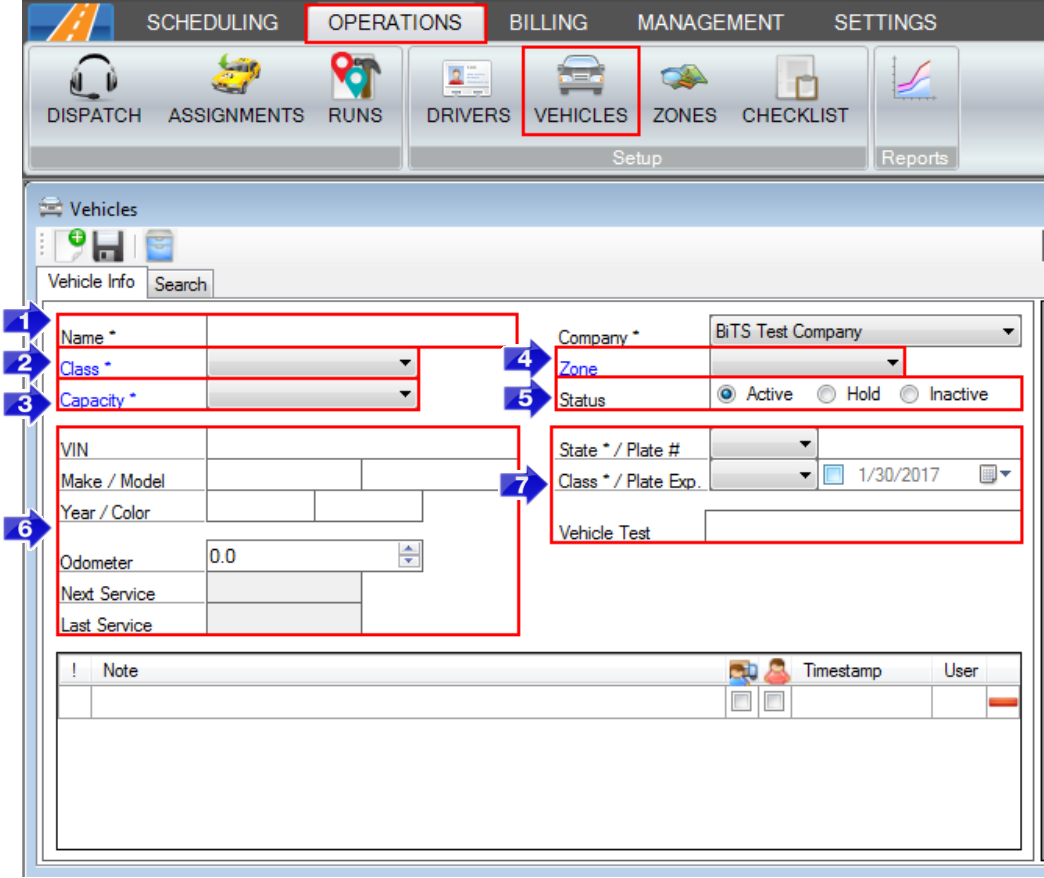Click the Assignments taxi icon
Image resolution: width=1044 pixels, height=878 pixels.
click(236, 78)
